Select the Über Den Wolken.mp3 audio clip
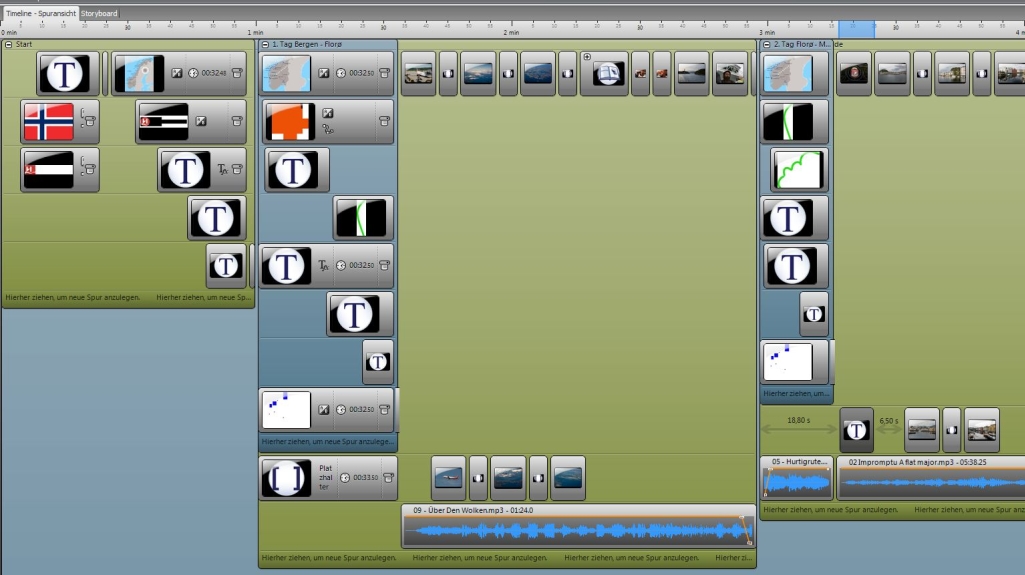 coord(577,527)
